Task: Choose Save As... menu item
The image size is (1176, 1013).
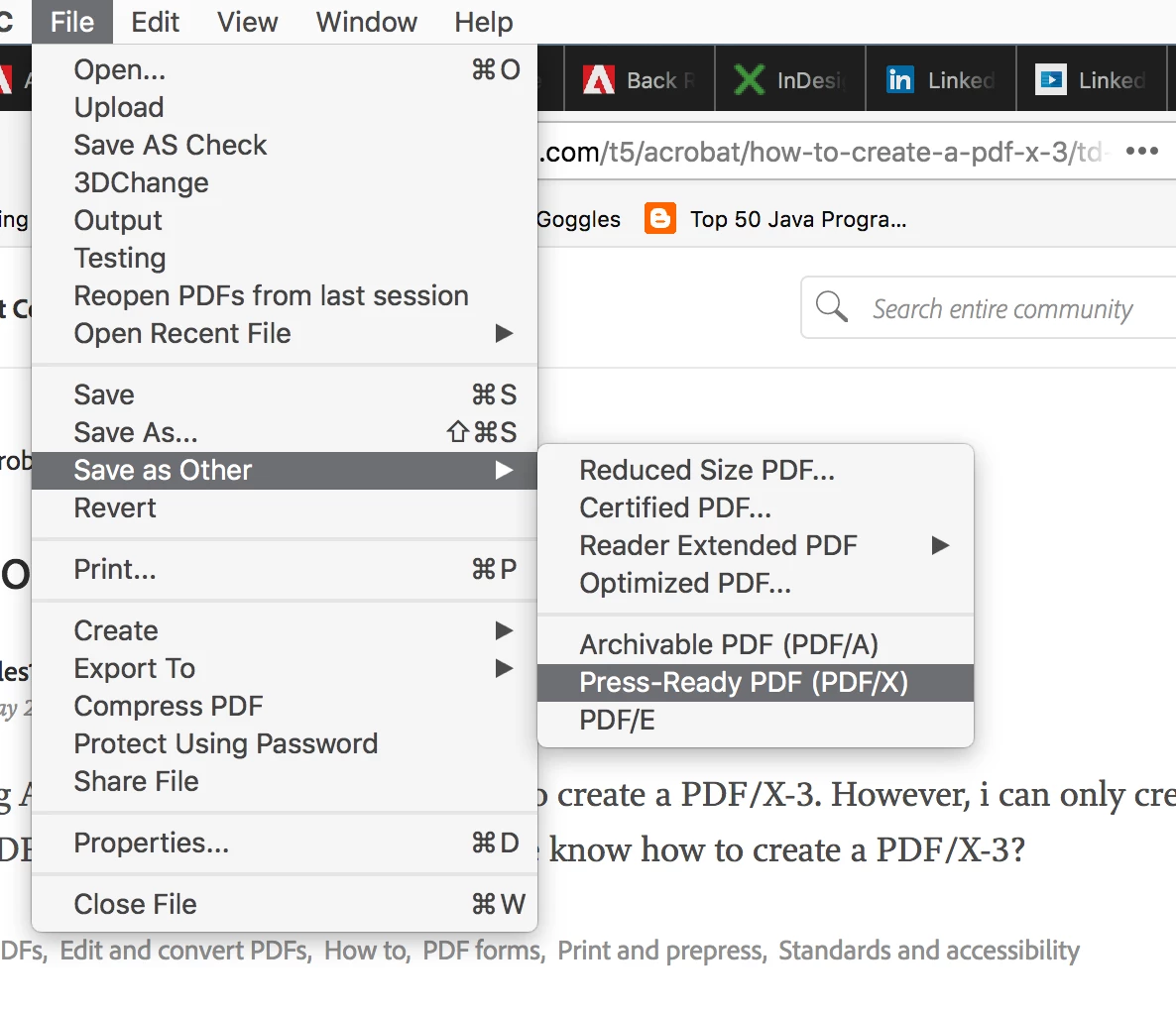Action: [x=285, y=432]
